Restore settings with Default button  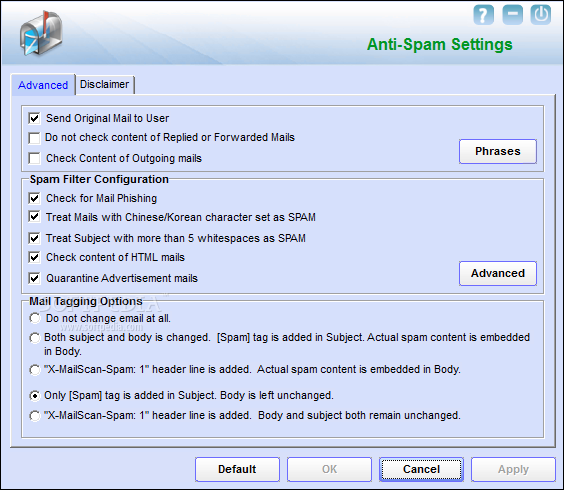(237, 469)
